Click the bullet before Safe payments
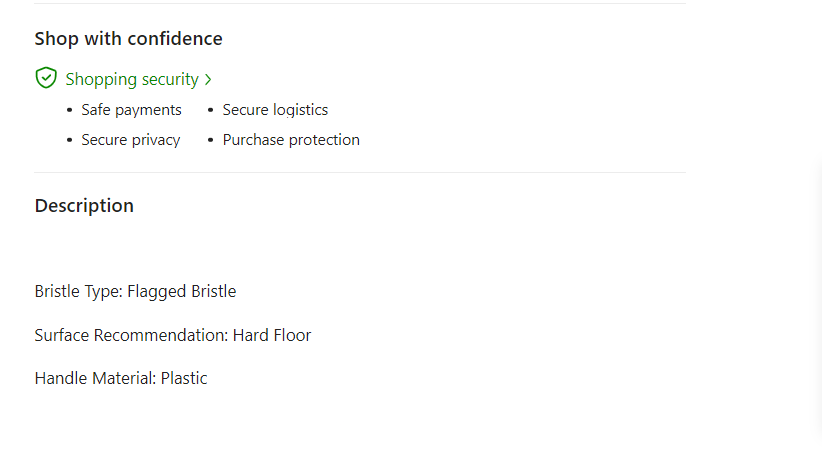This screenshot has width=822, height=450. point(69,111)
